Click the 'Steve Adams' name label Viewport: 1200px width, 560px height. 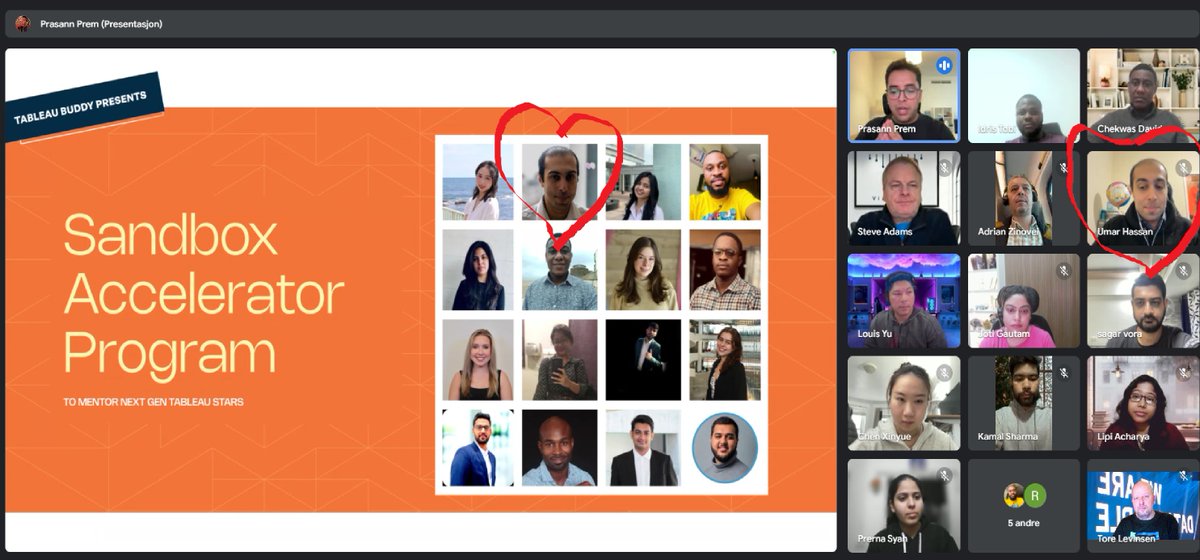pyautogui.click(x=884, y=232)
